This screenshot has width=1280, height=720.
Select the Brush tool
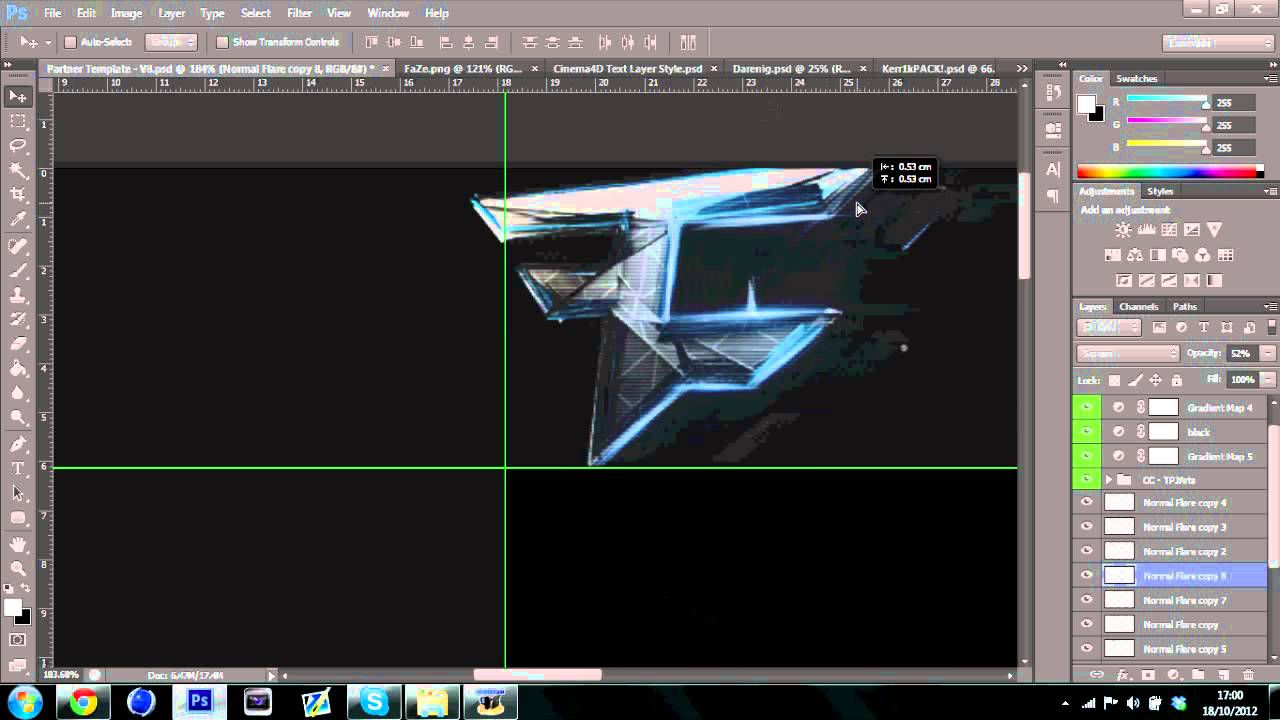(18, 271)
